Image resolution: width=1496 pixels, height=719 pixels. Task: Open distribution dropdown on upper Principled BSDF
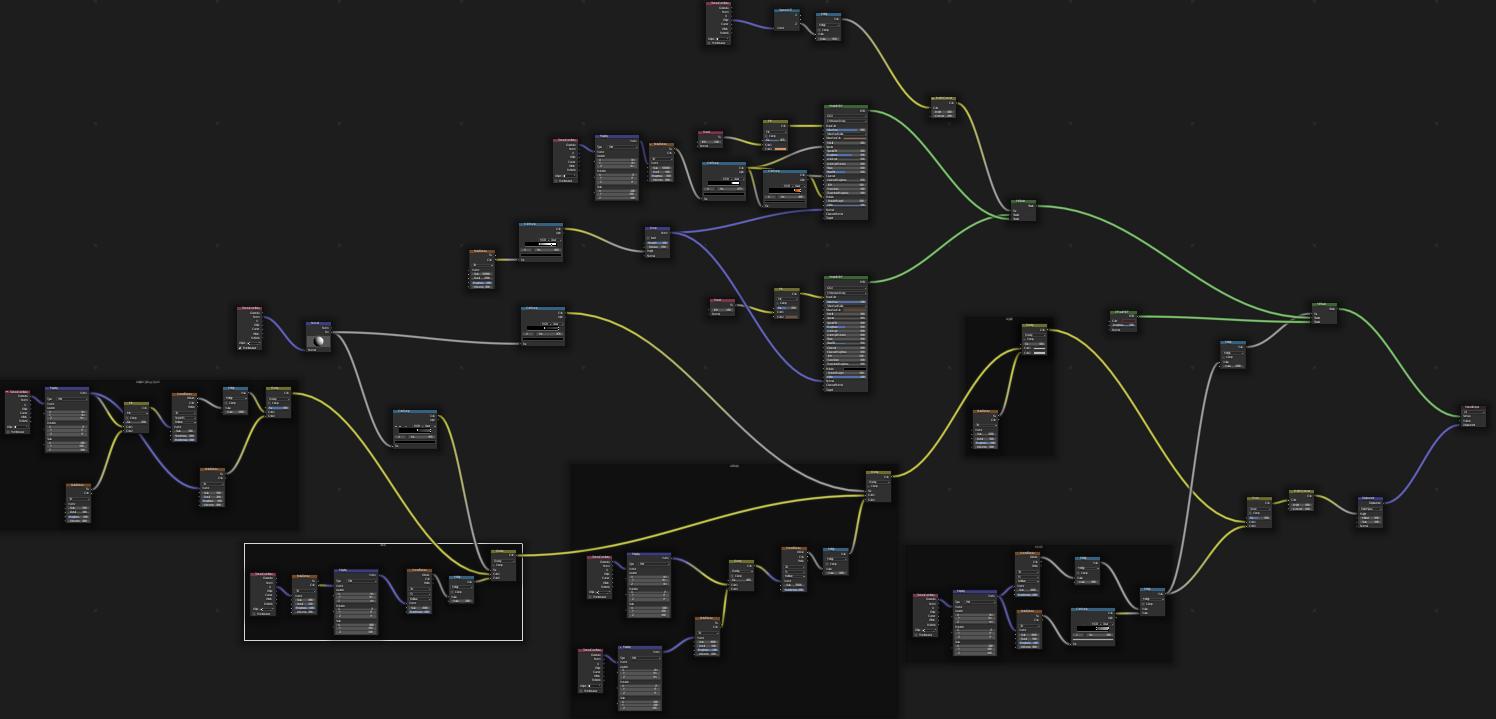846,116
